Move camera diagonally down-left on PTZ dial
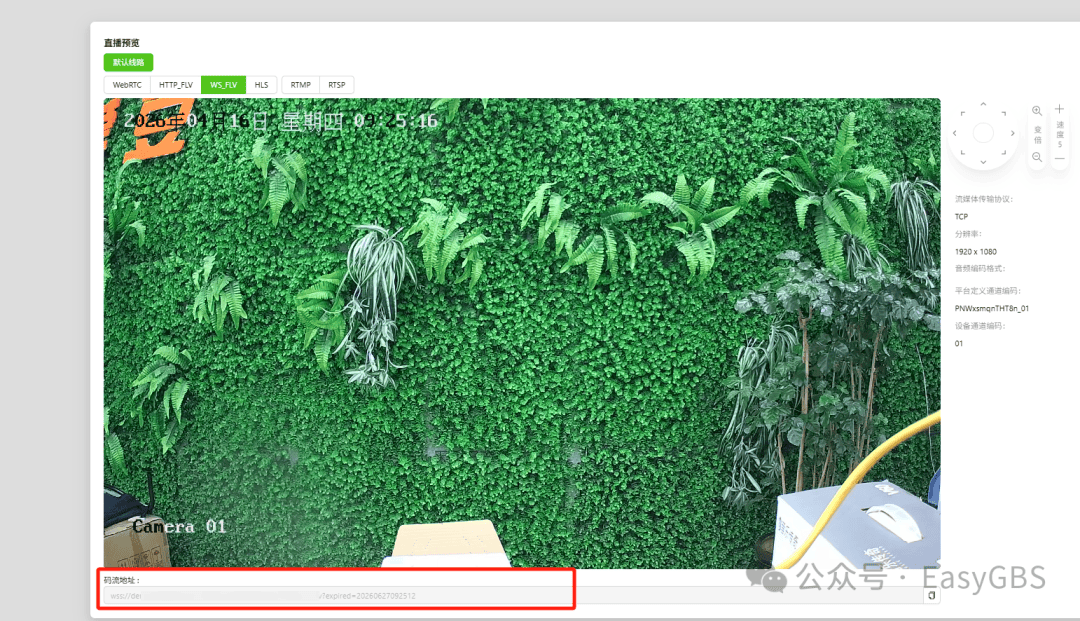The height and width of the screenshot is (621, 1080). [963, 153]
